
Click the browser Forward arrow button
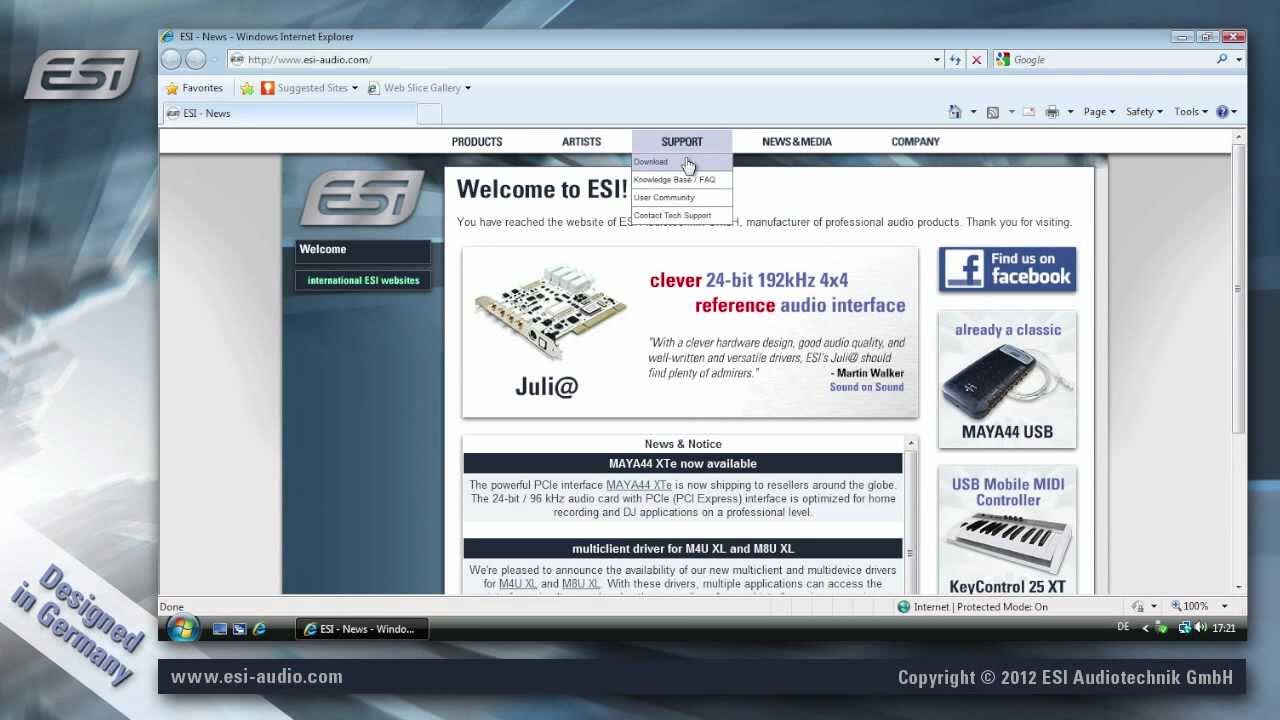(196, 60)
